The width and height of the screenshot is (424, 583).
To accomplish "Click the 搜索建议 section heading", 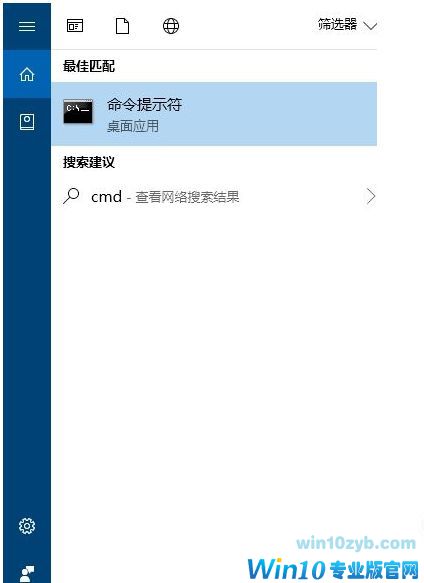I will point(89,162).
